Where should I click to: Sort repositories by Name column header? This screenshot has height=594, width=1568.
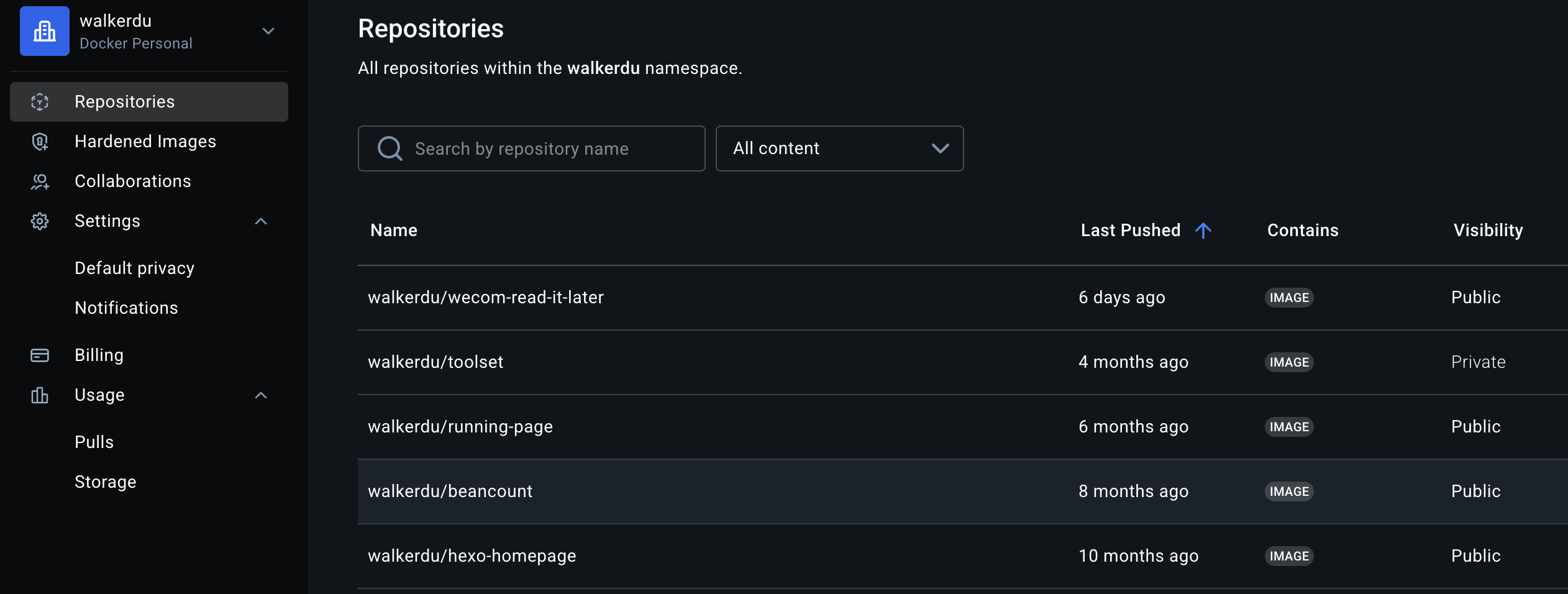click(394, 231)
